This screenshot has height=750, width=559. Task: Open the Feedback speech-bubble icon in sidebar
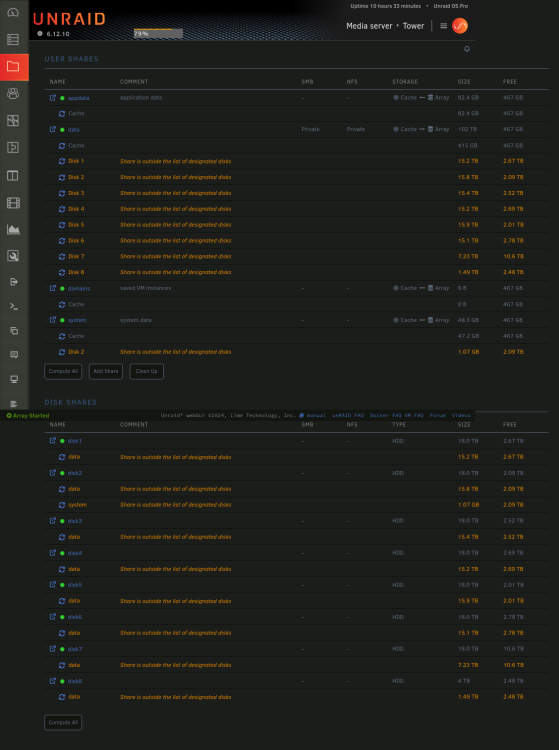point(14,355)
